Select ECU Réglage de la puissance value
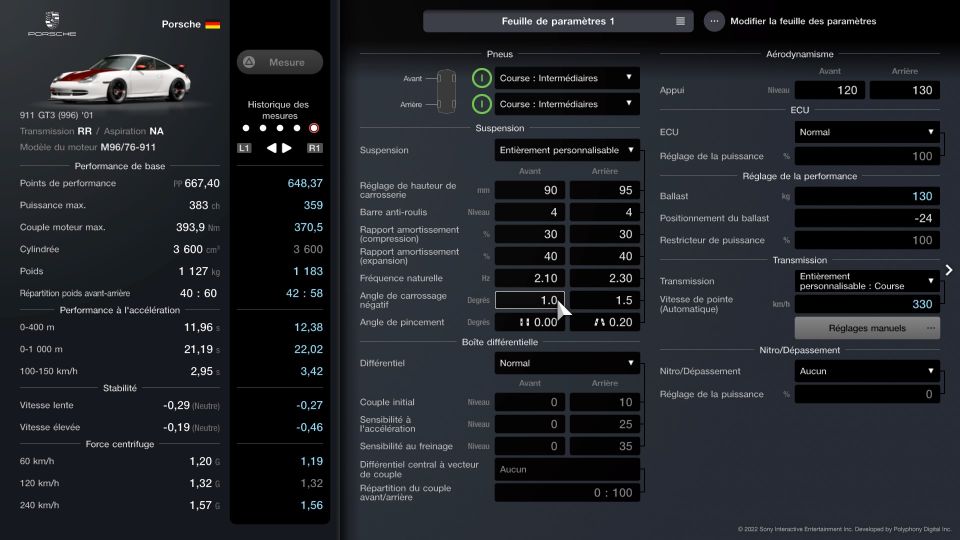 867,156
